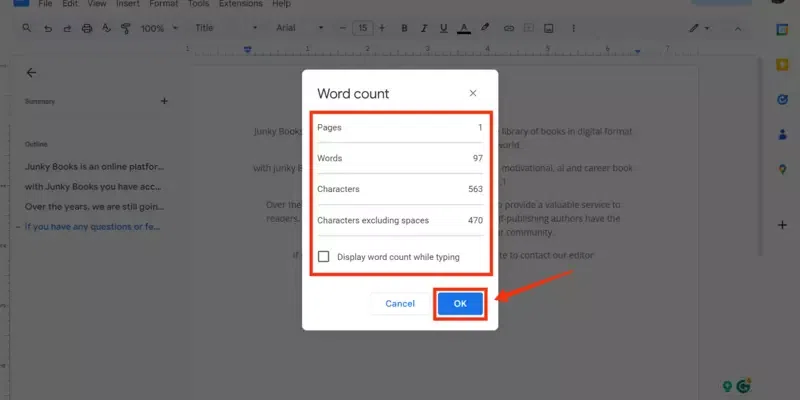Insert a link with chain icon
The image size is (800, 400).
509,29
